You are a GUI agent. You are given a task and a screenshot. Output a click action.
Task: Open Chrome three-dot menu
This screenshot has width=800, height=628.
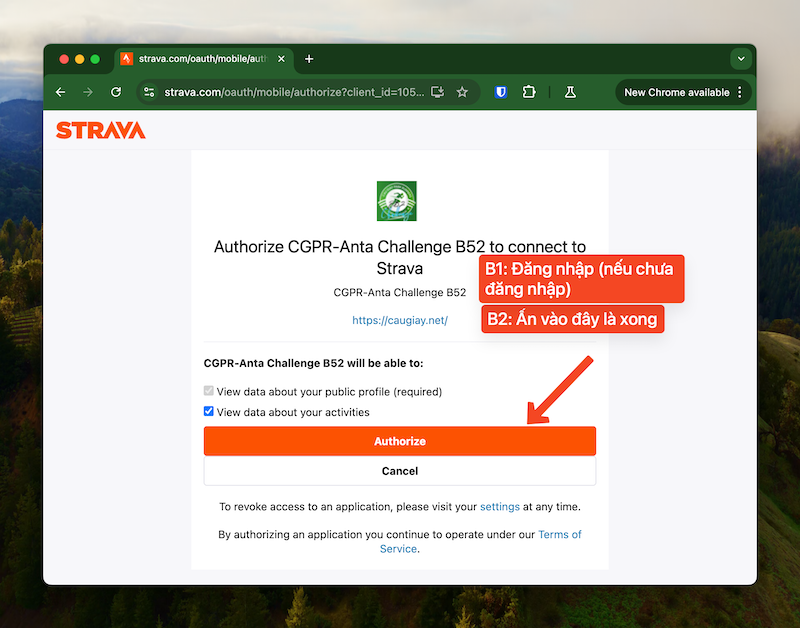tap(740, 92)
